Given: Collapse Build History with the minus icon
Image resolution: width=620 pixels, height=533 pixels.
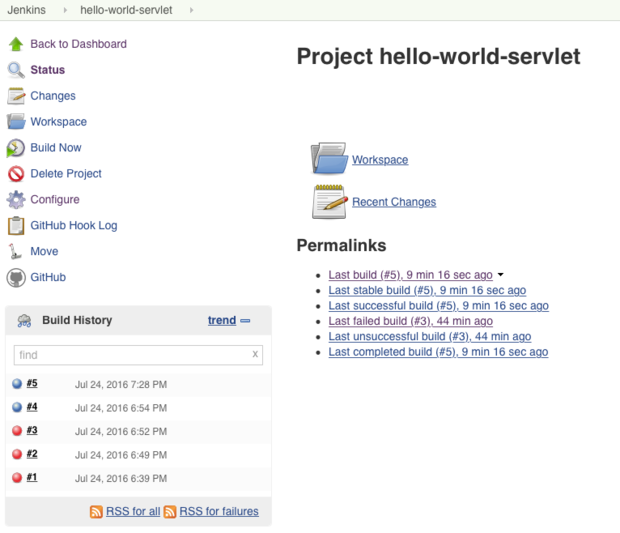Looking at the screenshot, I should click(x=245, y=321).
